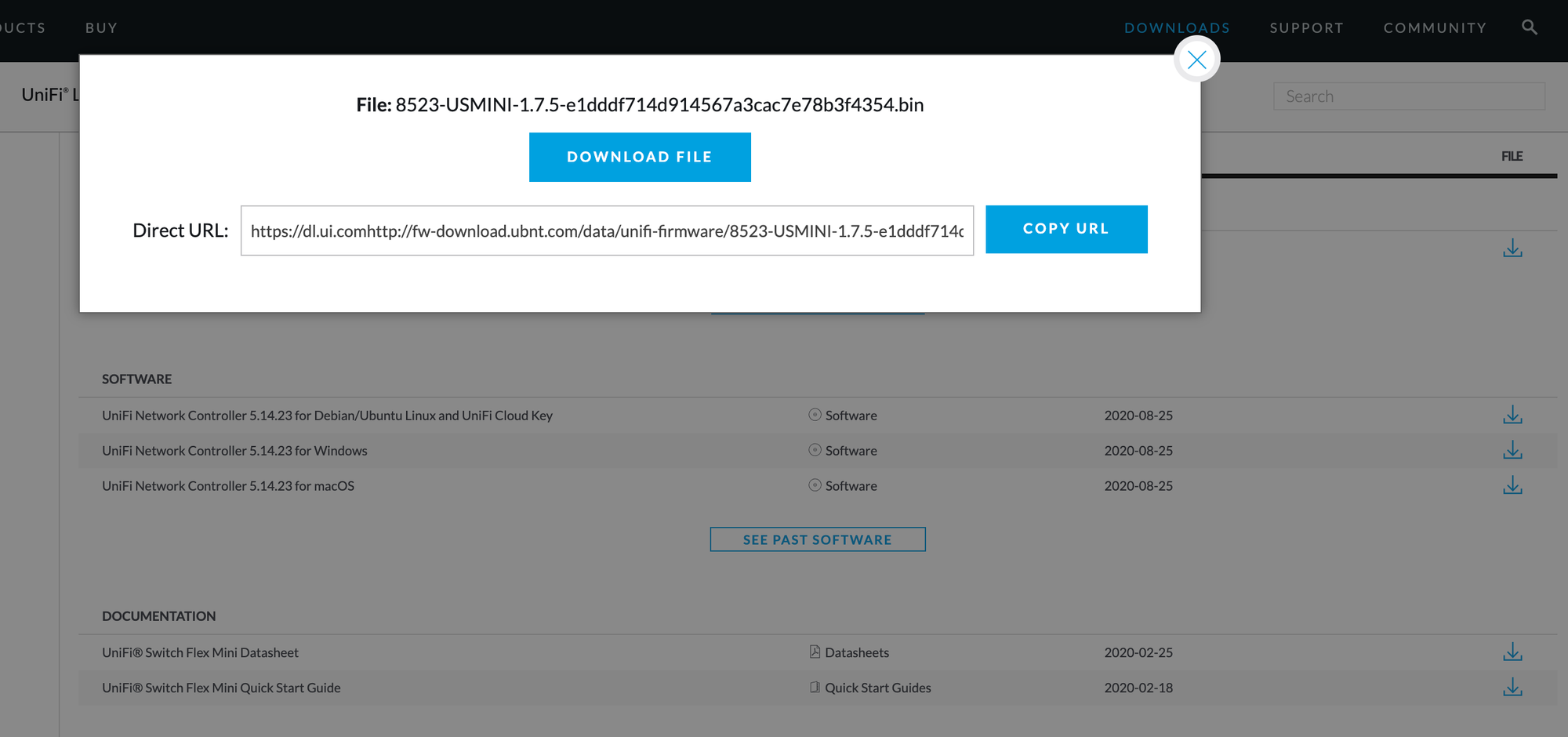This screenshot has height=737, width=1568.
Task: Click the search magnifier icon in navbar
Action: 1529,27
